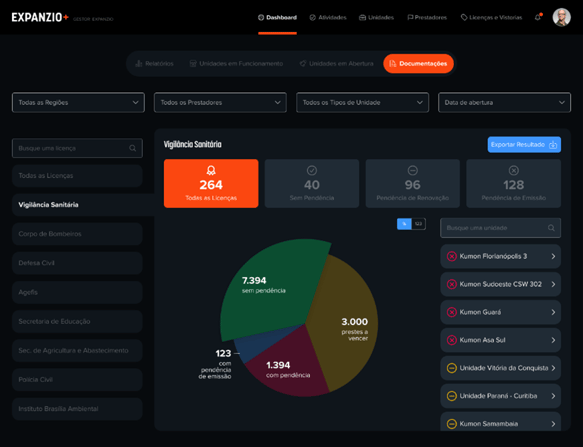The width and height of the screenshot is (583, 447).
Task: Click red X status icon for Kumon Guará
Action: pyautogui.click(x=451, y=312)
